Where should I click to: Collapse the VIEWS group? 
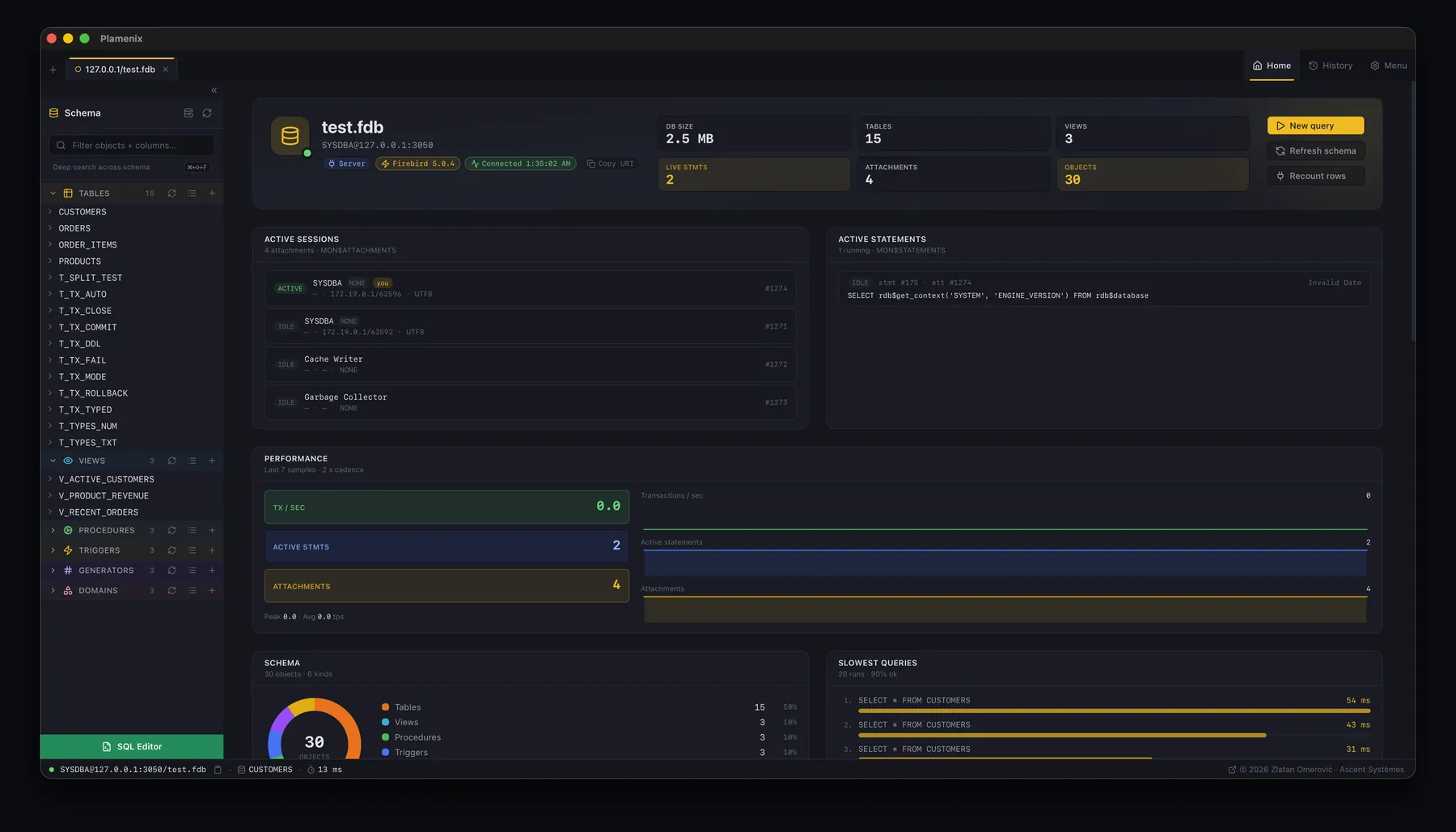coord(53,461)
